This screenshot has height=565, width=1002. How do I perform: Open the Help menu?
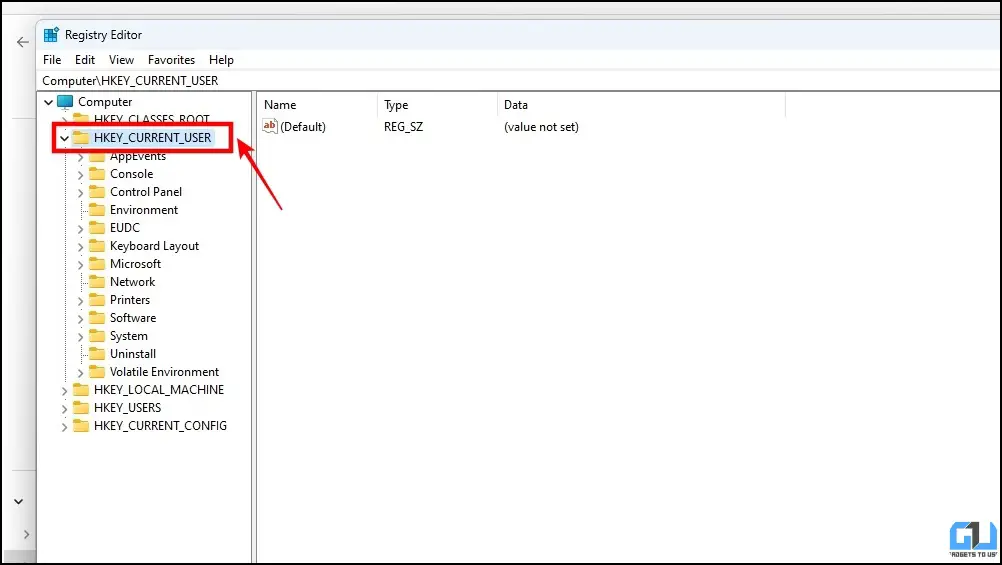221,59
